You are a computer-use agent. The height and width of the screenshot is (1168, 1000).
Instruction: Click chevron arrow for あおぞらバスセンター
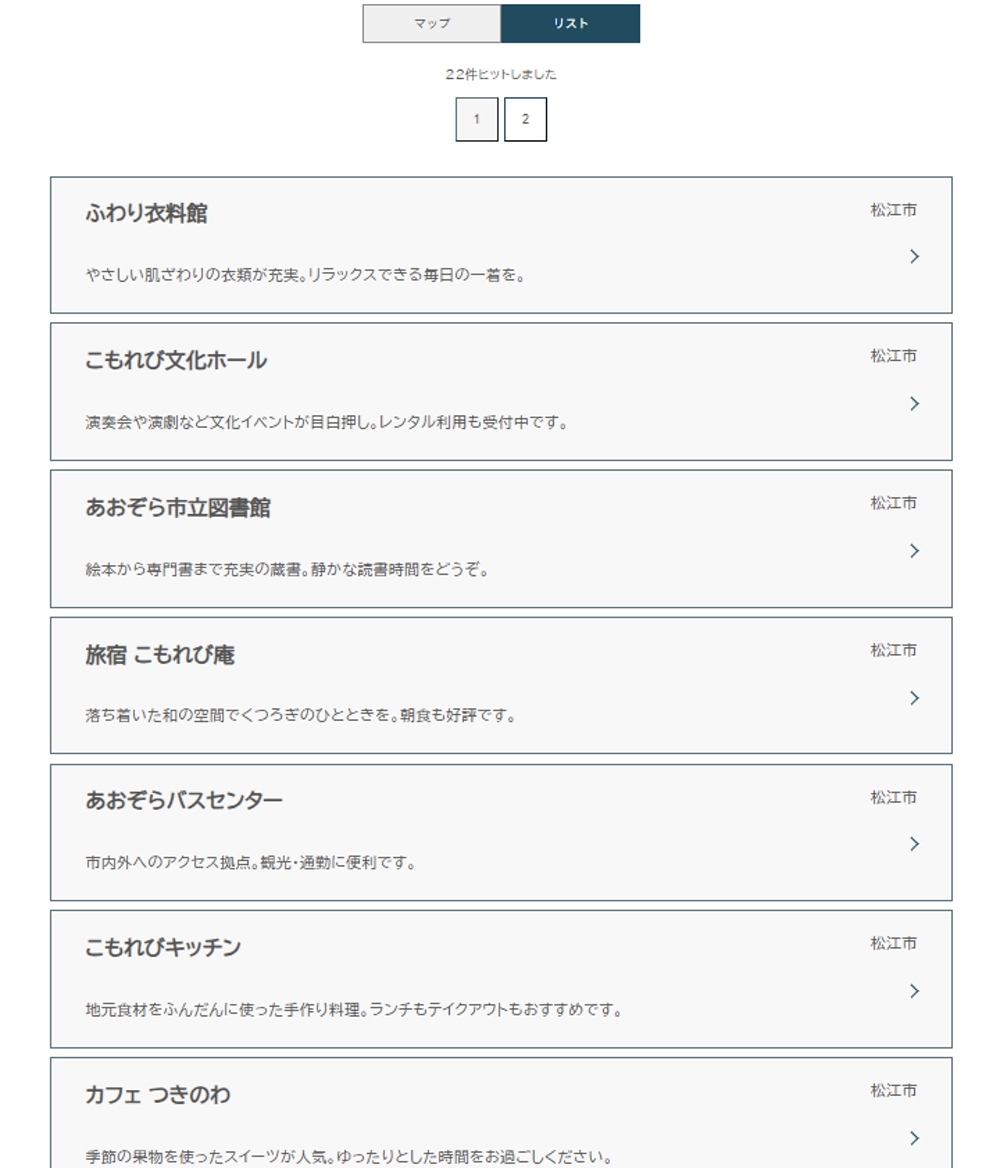(914, 844)
